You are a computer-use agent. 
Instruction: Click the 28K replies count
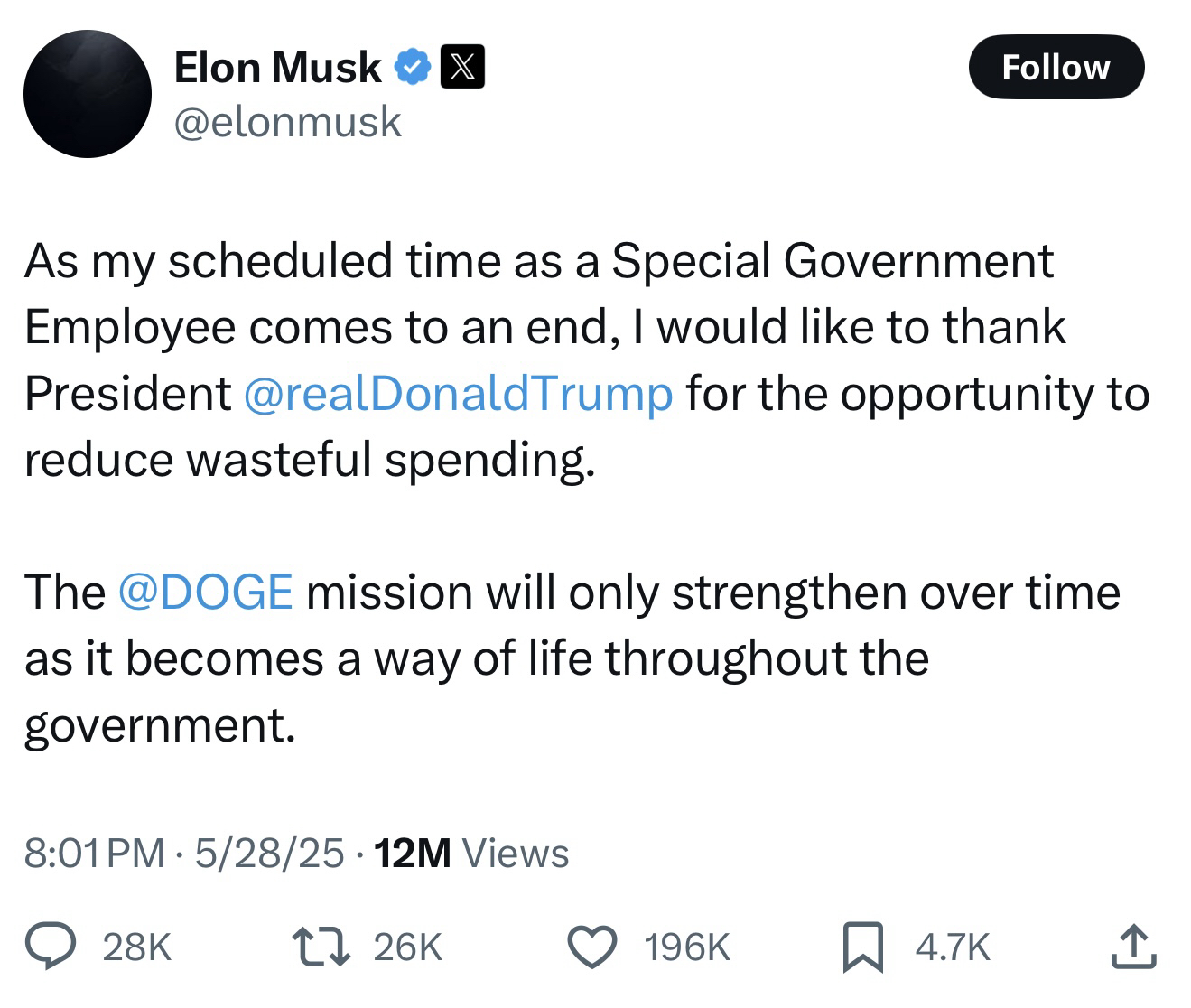[137, 947]
